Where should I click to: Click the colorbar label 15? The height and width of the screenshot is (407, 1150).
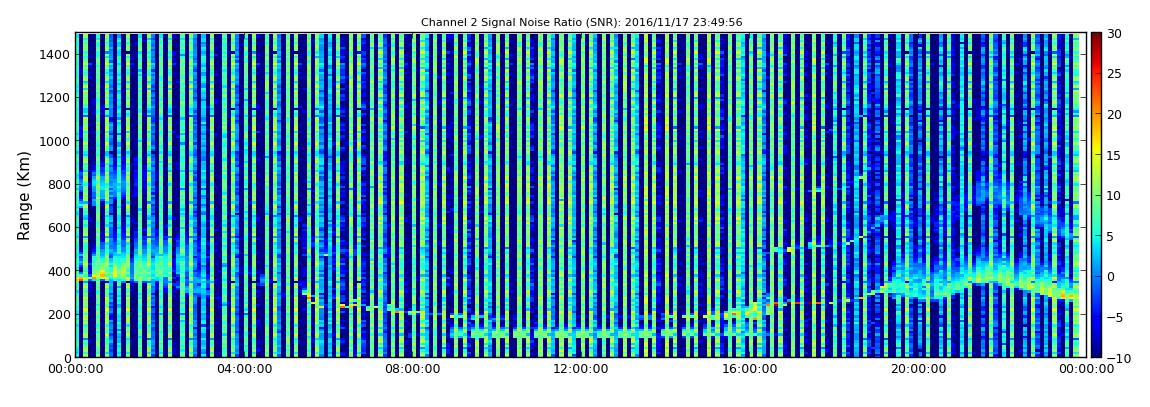1115,155
